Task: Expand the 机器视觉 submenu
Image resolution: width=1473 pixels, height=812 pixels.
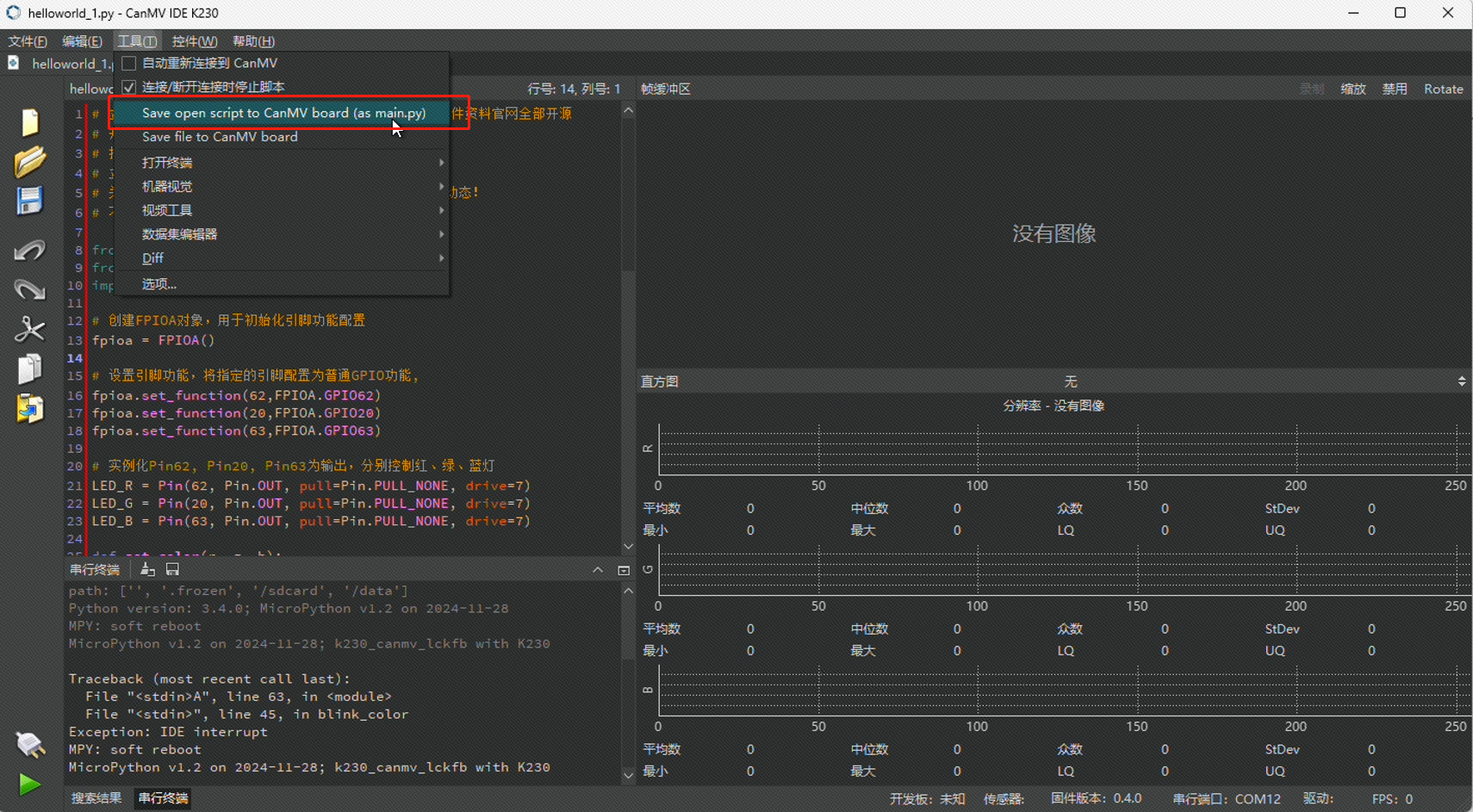Action: 283,187
